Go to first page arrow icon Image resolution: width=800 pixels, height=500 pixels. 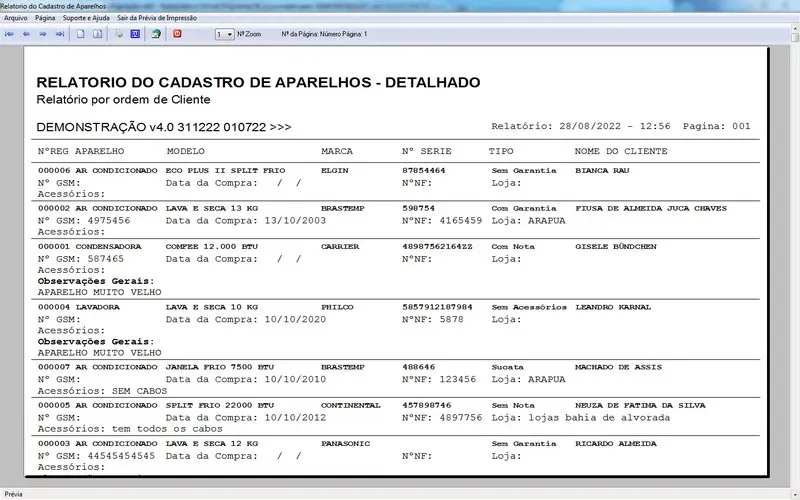tap(9, 34)
